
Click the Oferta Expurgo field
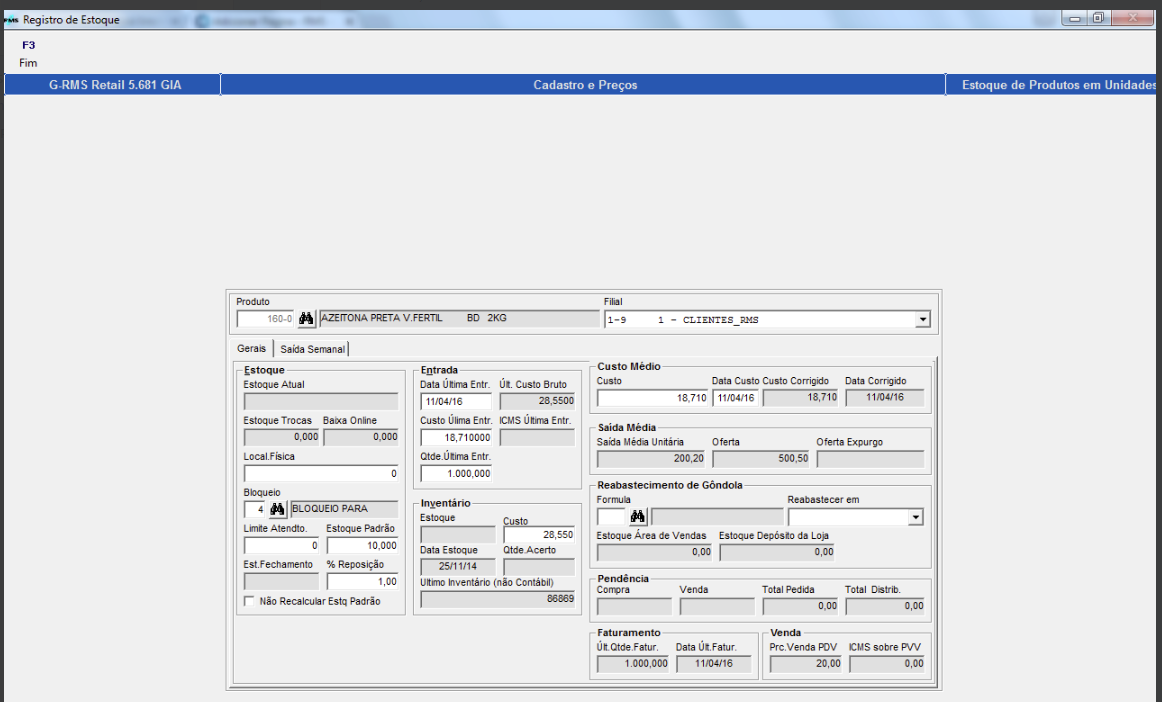871,459
